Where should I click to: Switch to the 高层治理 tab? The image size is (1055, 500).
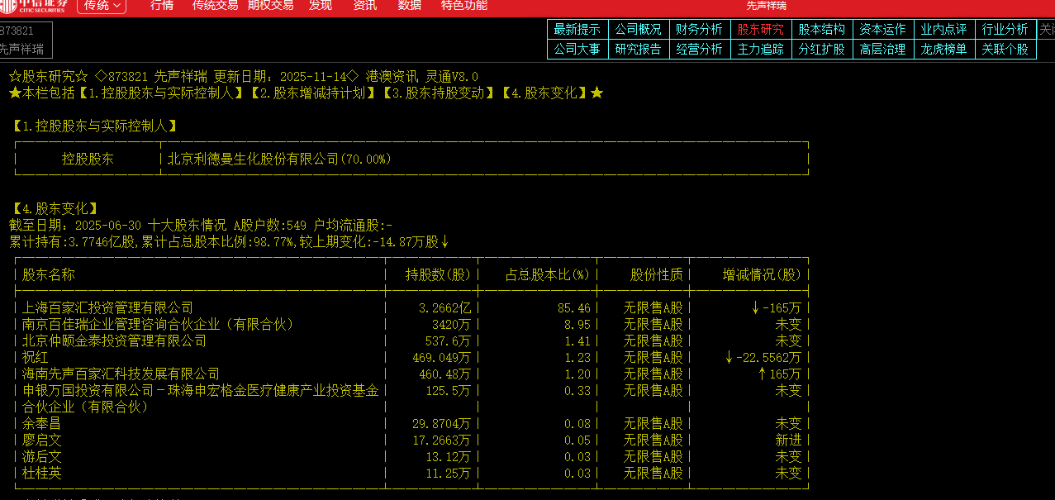click(x=883, y=49)
